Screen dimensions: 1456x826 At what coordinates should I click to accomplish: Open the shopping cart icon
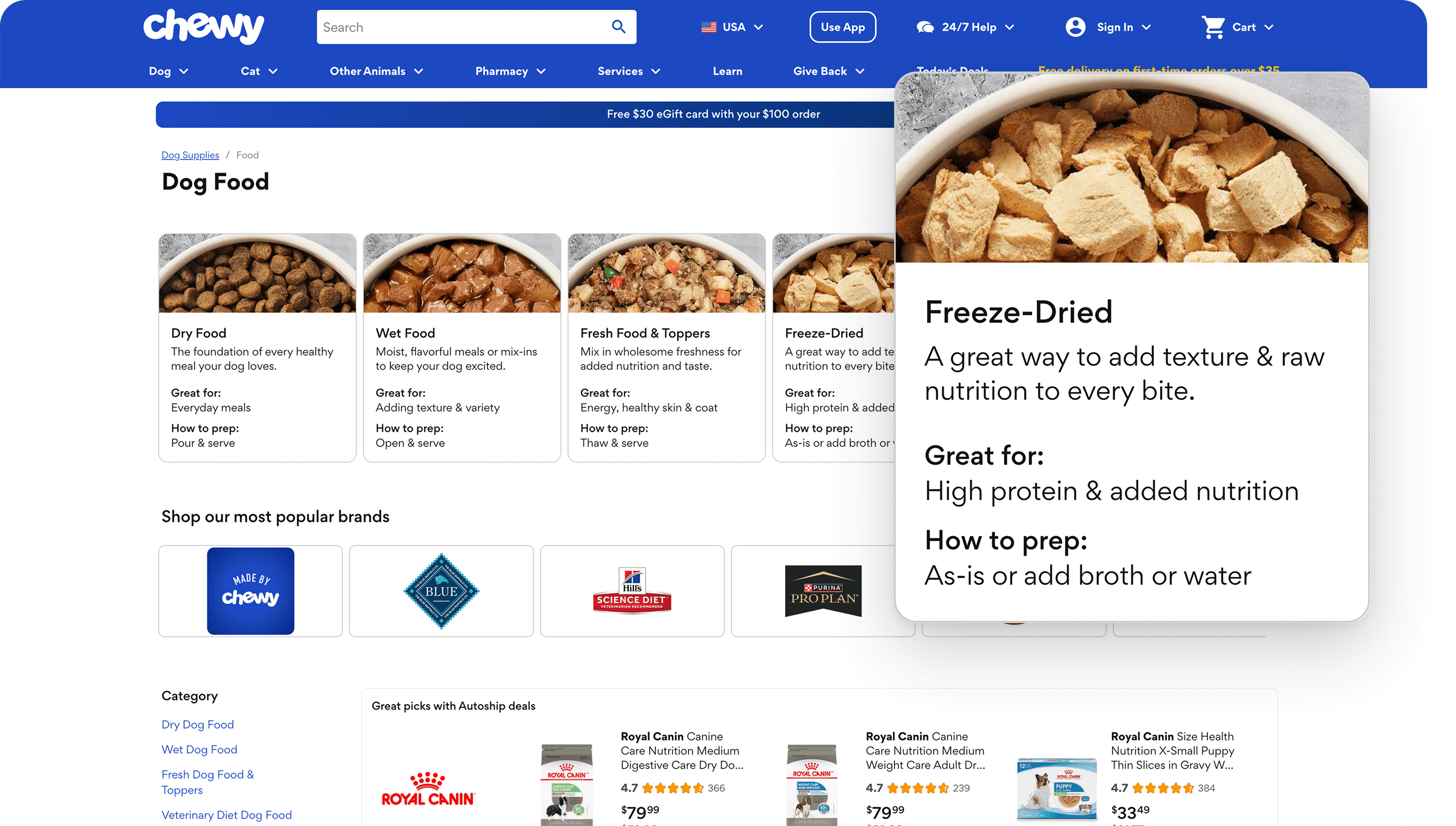[1214, 27]
